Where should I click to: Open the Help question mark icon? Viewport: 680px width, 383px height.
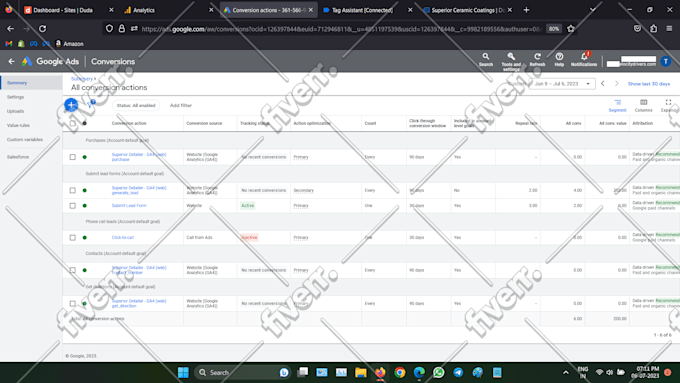[x=559, y=59]
